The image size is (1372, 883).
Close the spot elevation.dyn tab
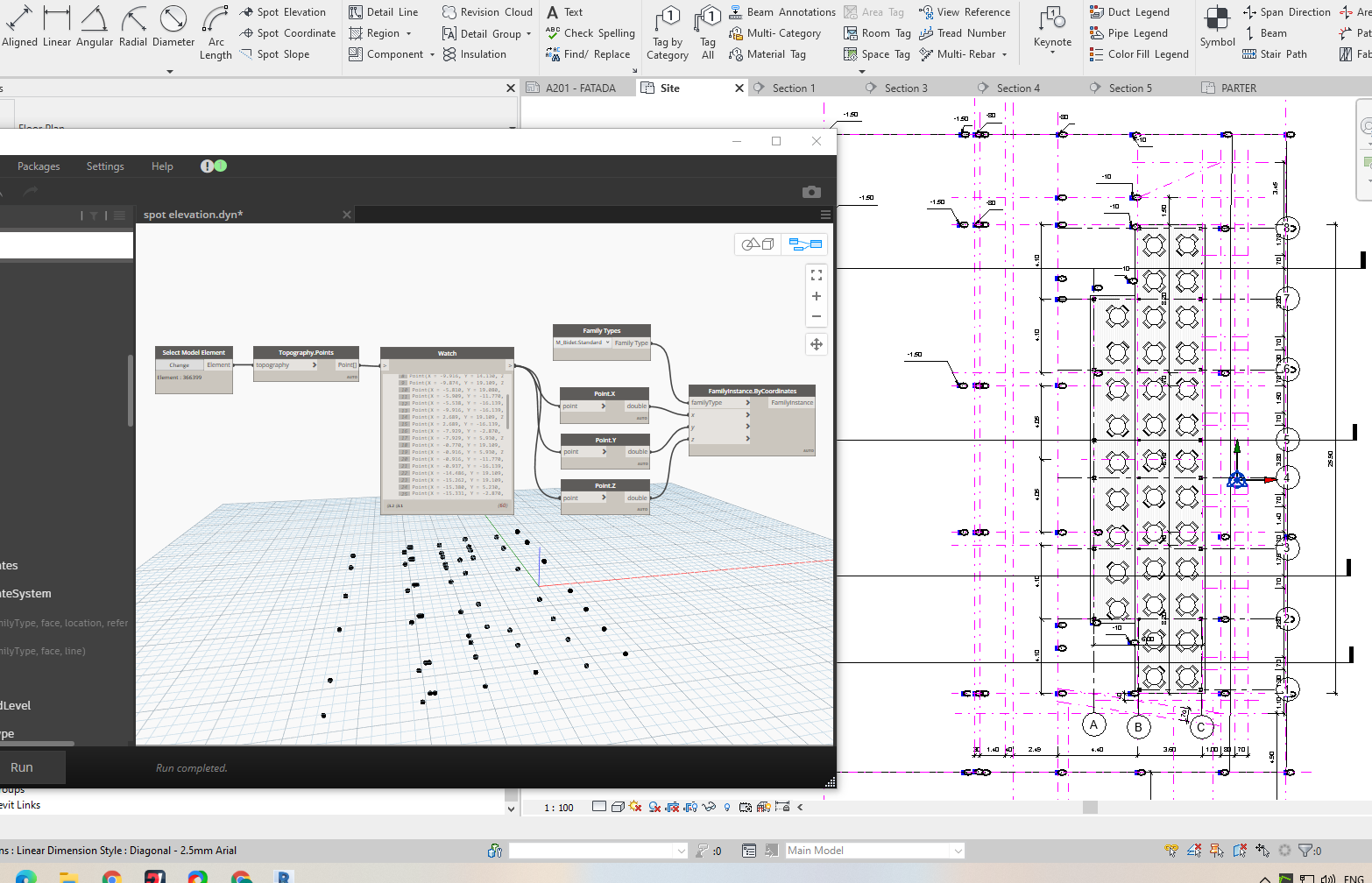(347, 215)
